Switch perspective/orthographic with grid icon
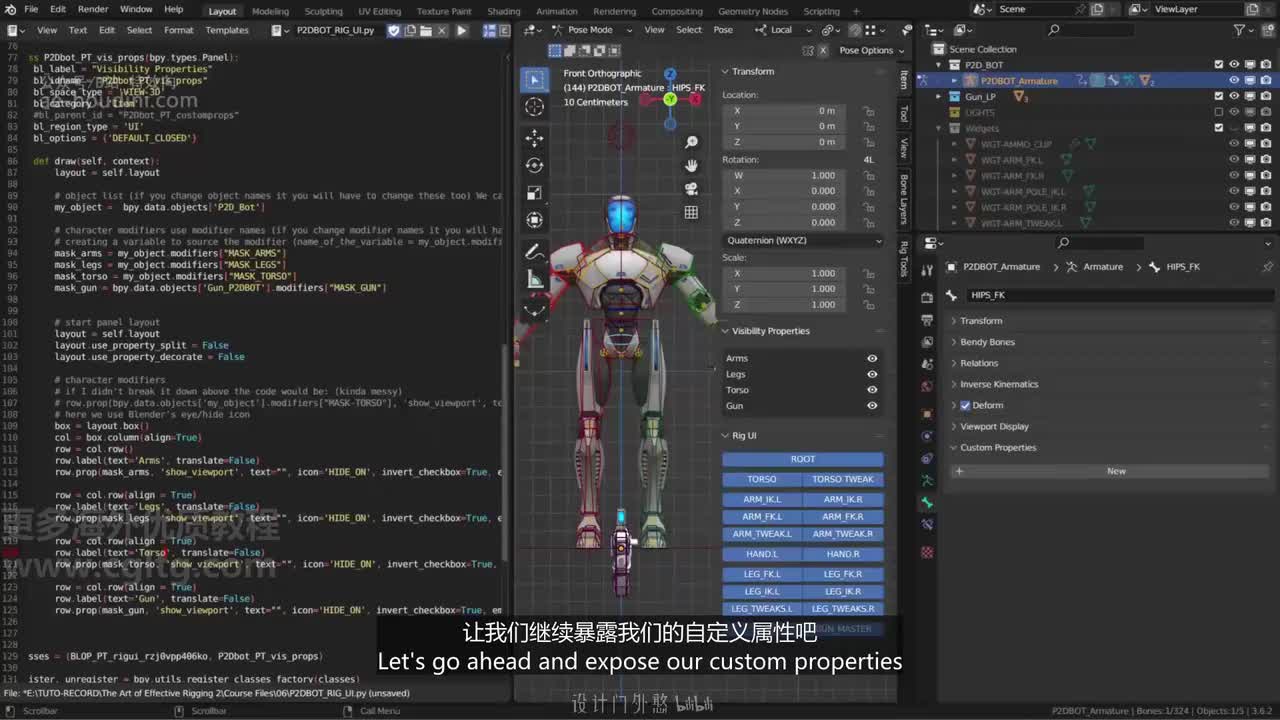The width and height of the screenshot is (1280, 720). tap(691, 212)
